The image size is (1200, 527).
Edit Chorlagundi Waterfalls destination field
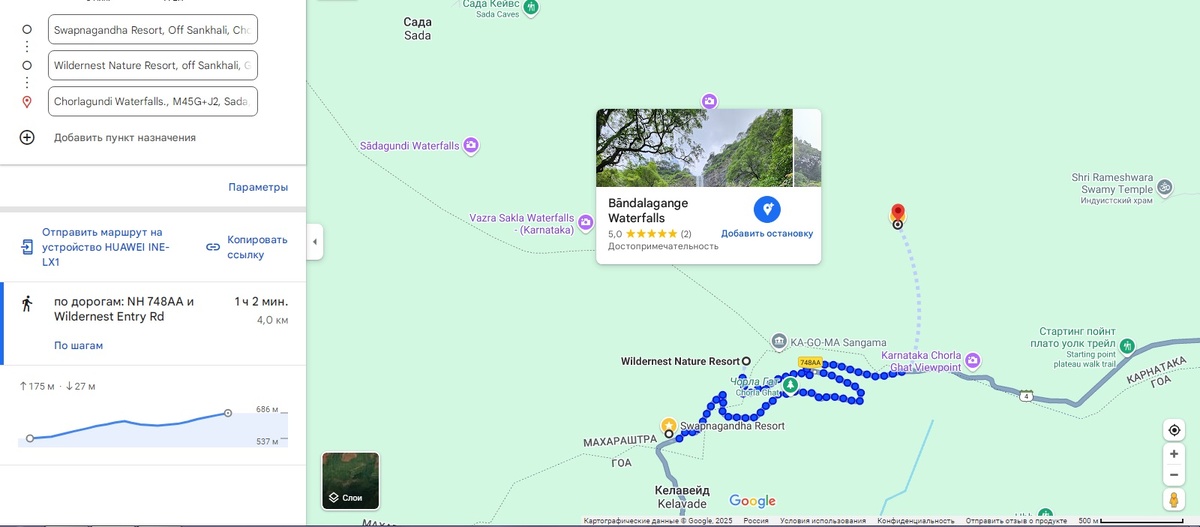point(153,101)
